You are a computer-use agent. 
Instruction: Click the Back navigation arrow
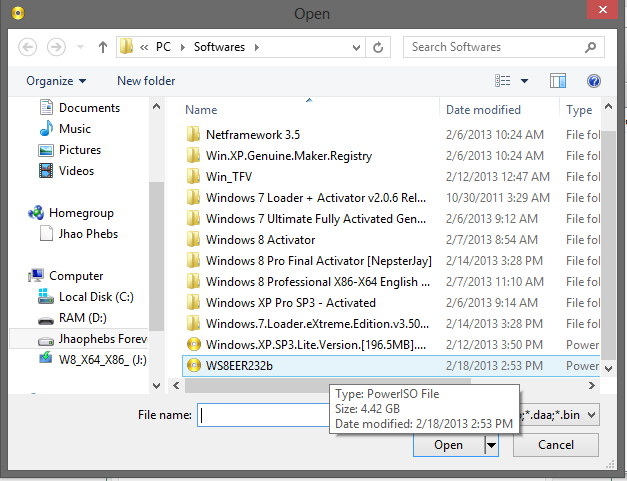tap(28, 47)
